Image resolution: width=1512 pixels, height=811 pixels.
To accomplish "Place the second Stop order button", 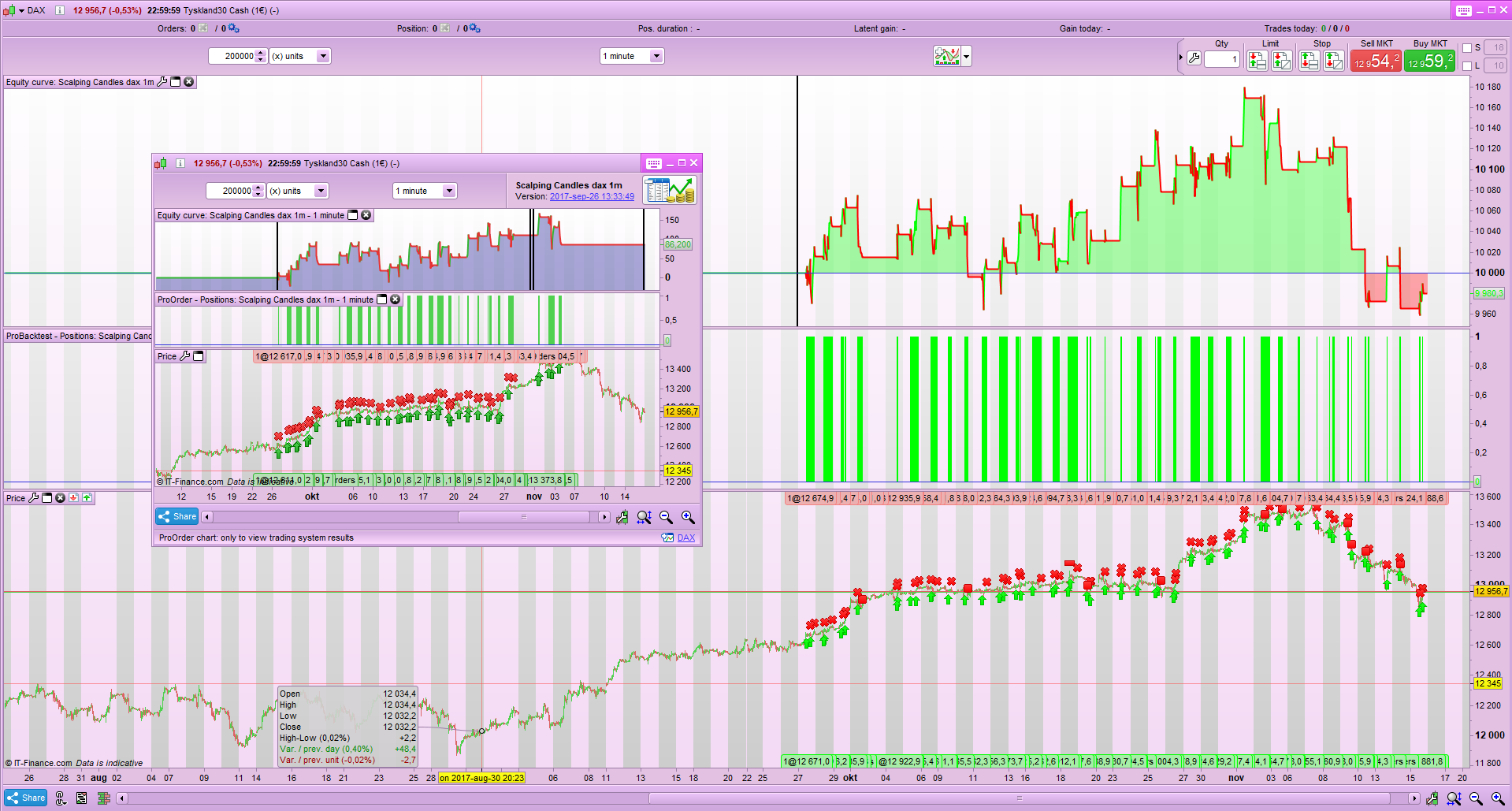I will 1334,60.
